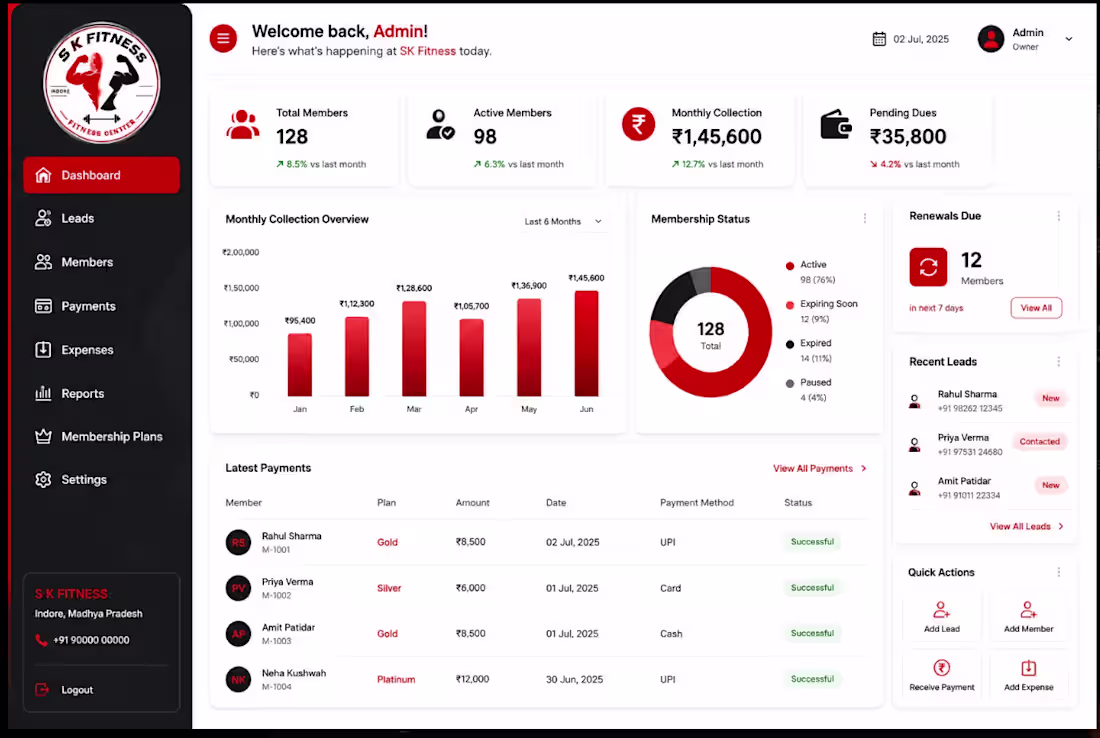Click the ₹12,000 amount cell
Screen dimensions: 1100x738
click(472, 679)
